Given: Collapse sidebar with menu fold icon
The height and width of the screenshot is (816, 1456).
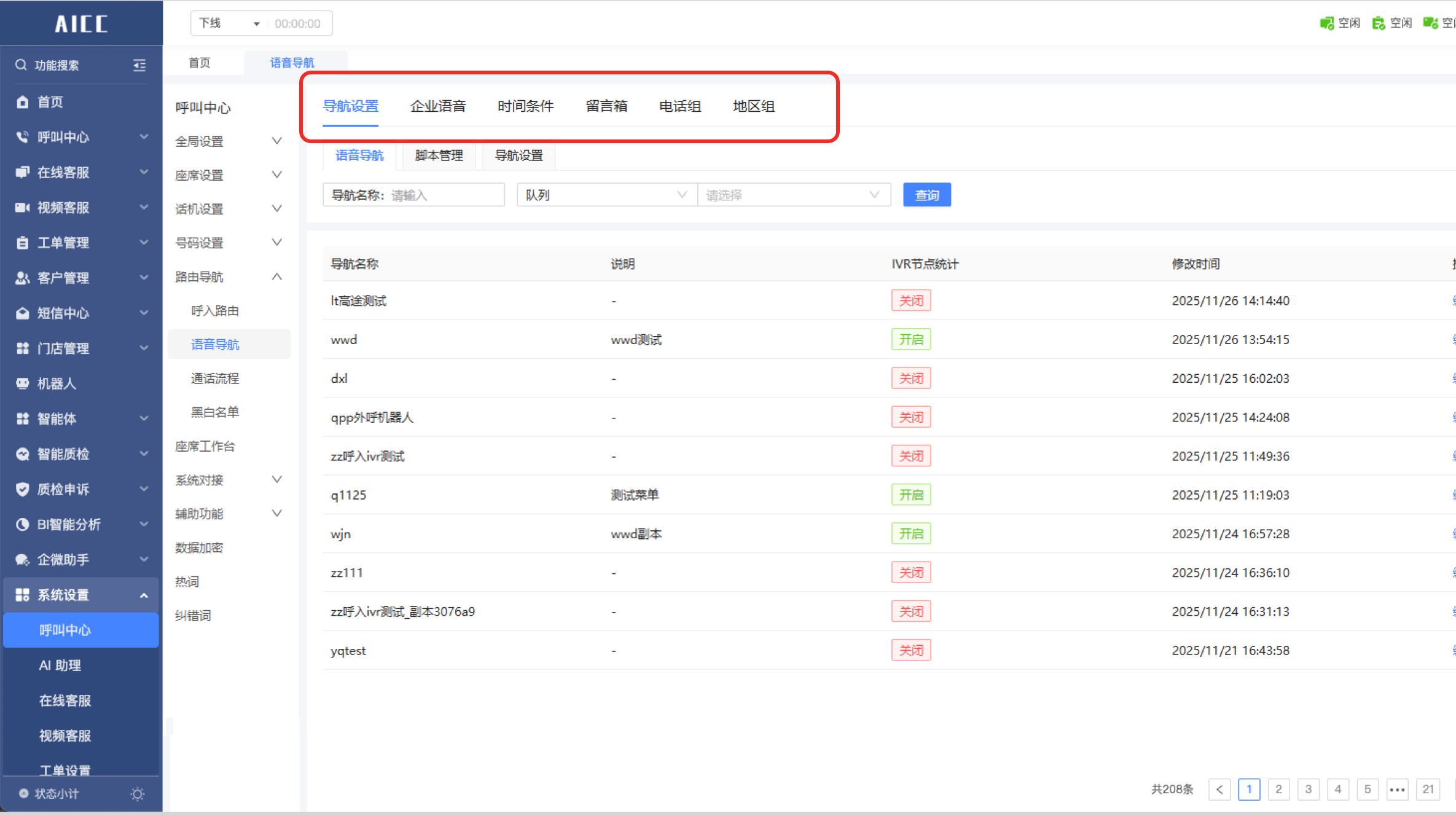Looking at the screenshot, I should tap(139, 65).
